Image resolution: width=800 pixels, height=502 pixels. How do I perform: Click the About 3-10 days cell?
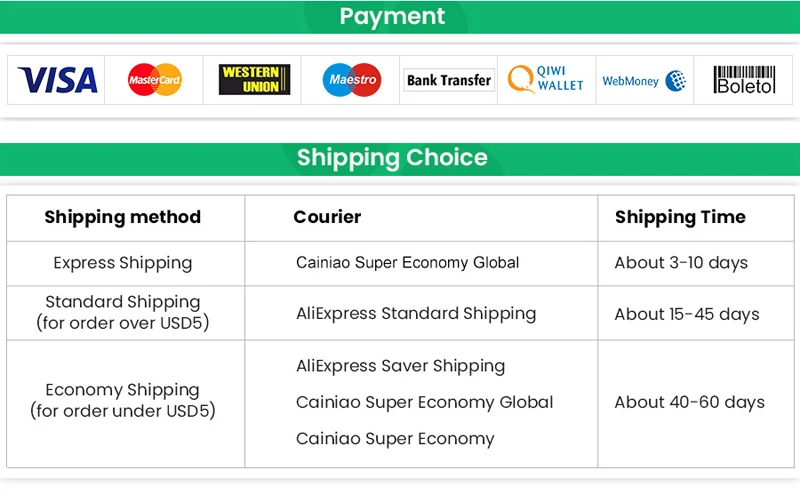click(x=681, y=263)
